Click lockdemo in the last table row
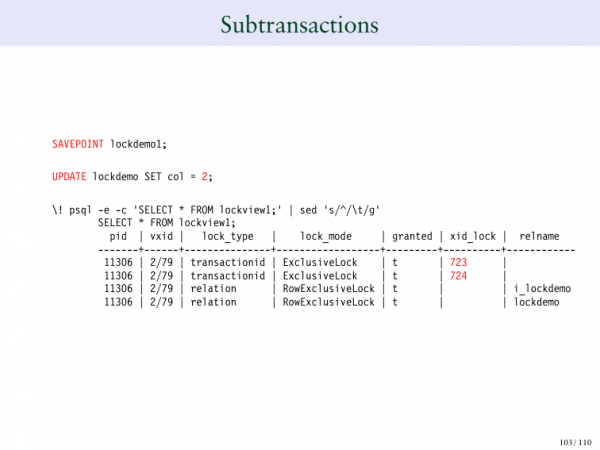 [x=536, y=301]
